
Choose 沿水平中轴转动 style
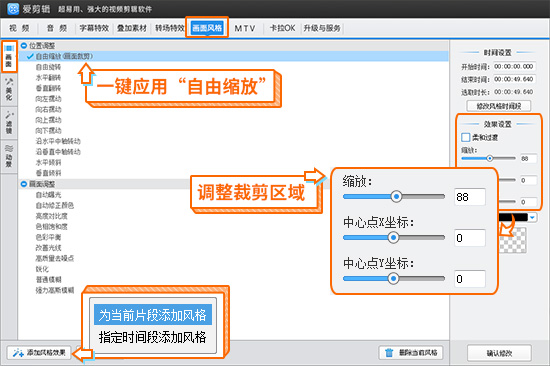pyautogui.click(x=58, y=141)
